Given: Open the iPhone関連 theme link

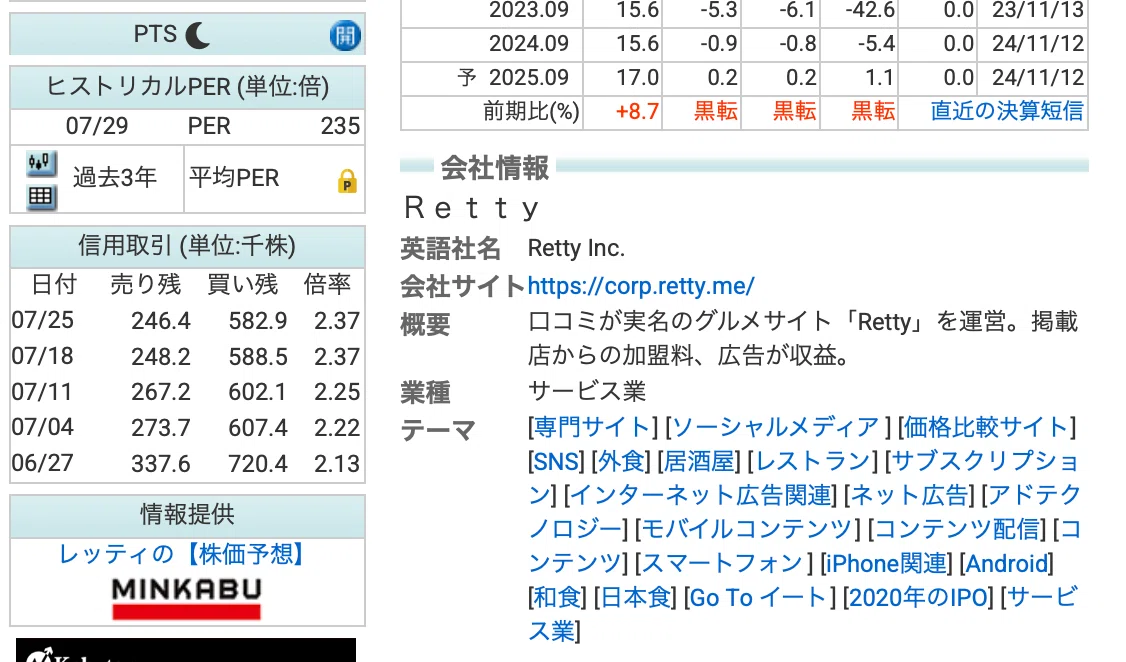Looking at the screenshot, I should (x=886, y=563).
